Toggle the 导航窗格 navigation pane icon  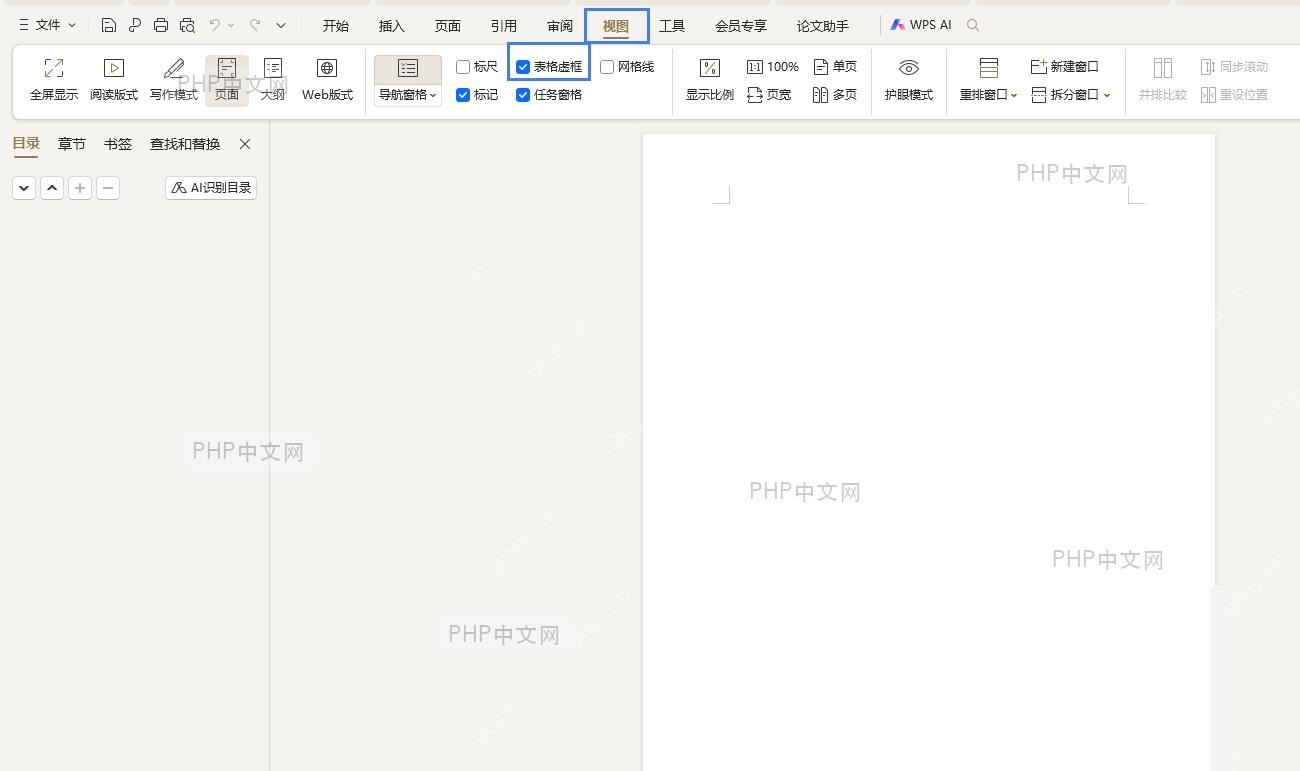(408, 68)
